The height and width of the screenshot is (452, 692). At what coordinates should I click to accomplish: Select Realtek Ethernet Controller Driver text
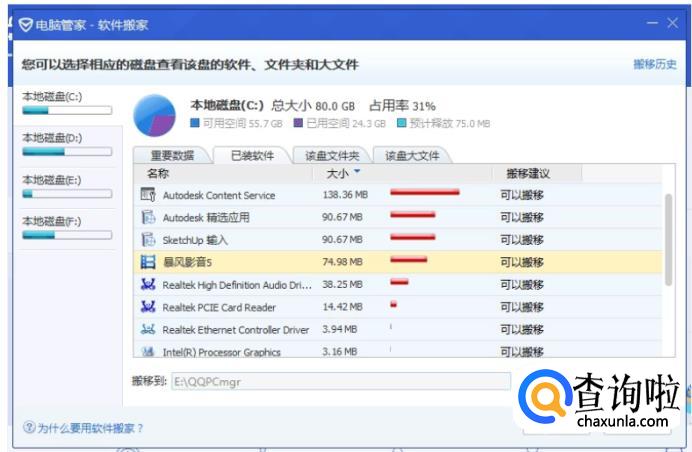click(x=236, y=330)
